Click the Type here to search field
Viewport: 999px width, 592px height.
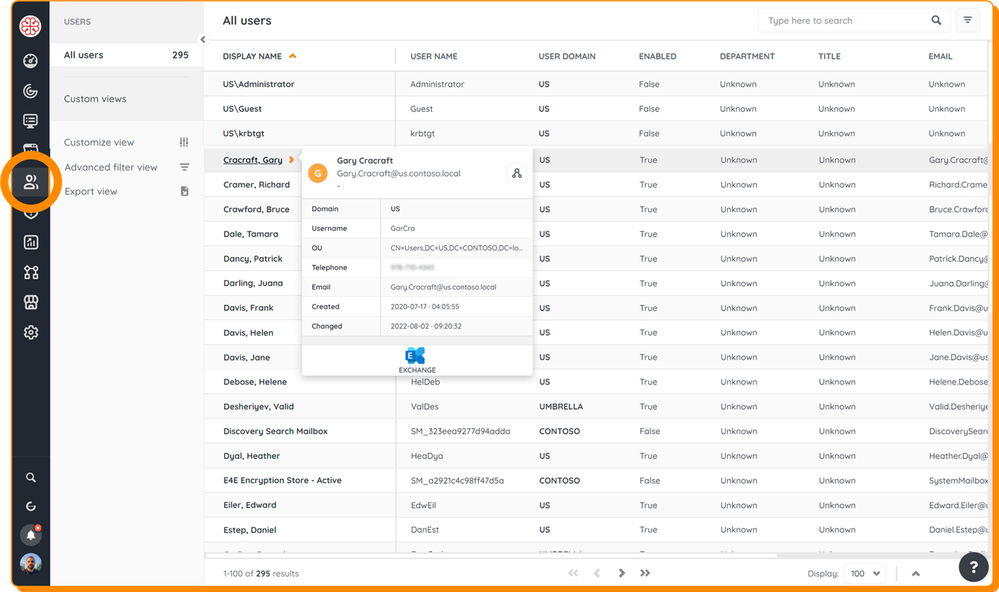coord(845,20)
